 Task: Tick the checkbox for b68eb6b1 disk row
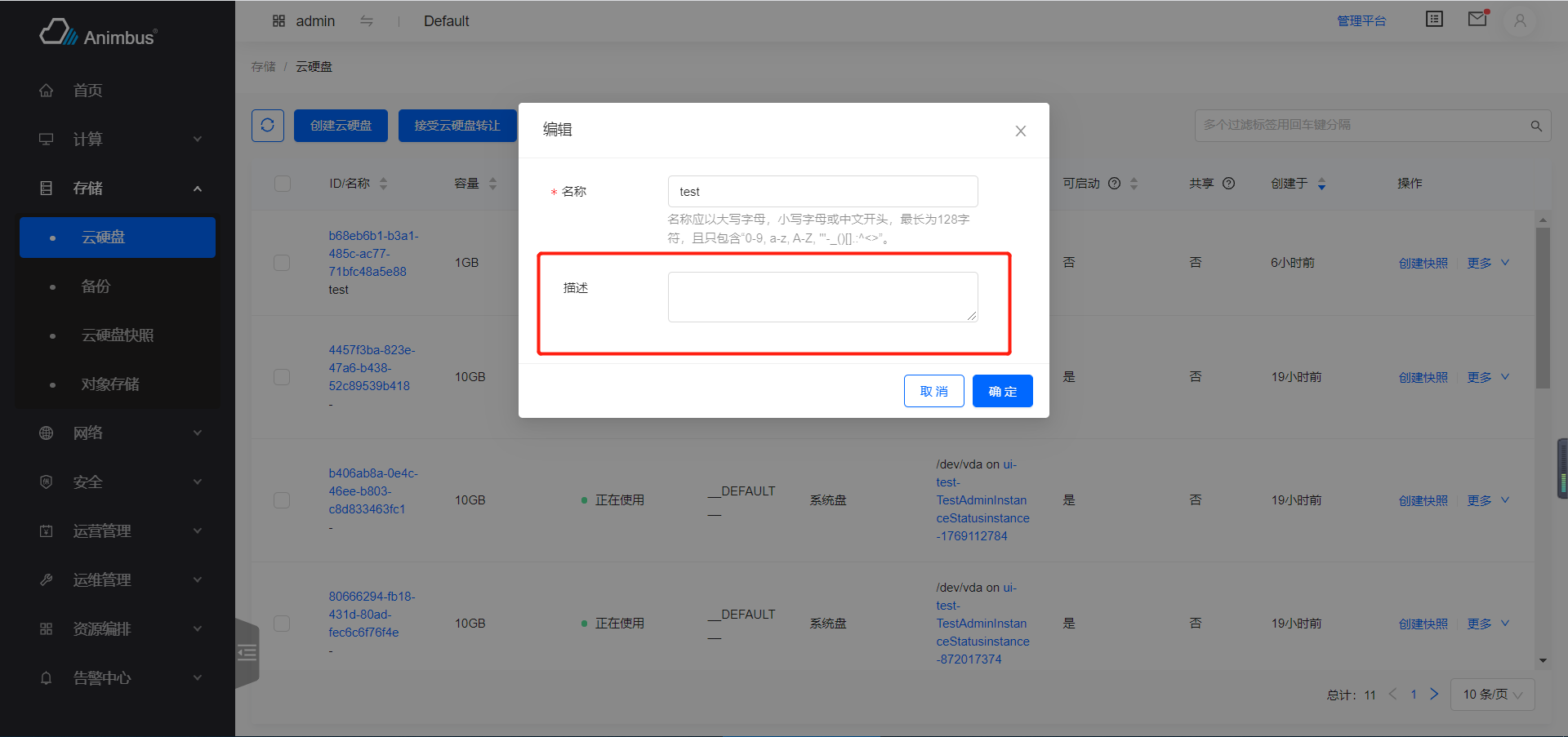coord(282,263)
